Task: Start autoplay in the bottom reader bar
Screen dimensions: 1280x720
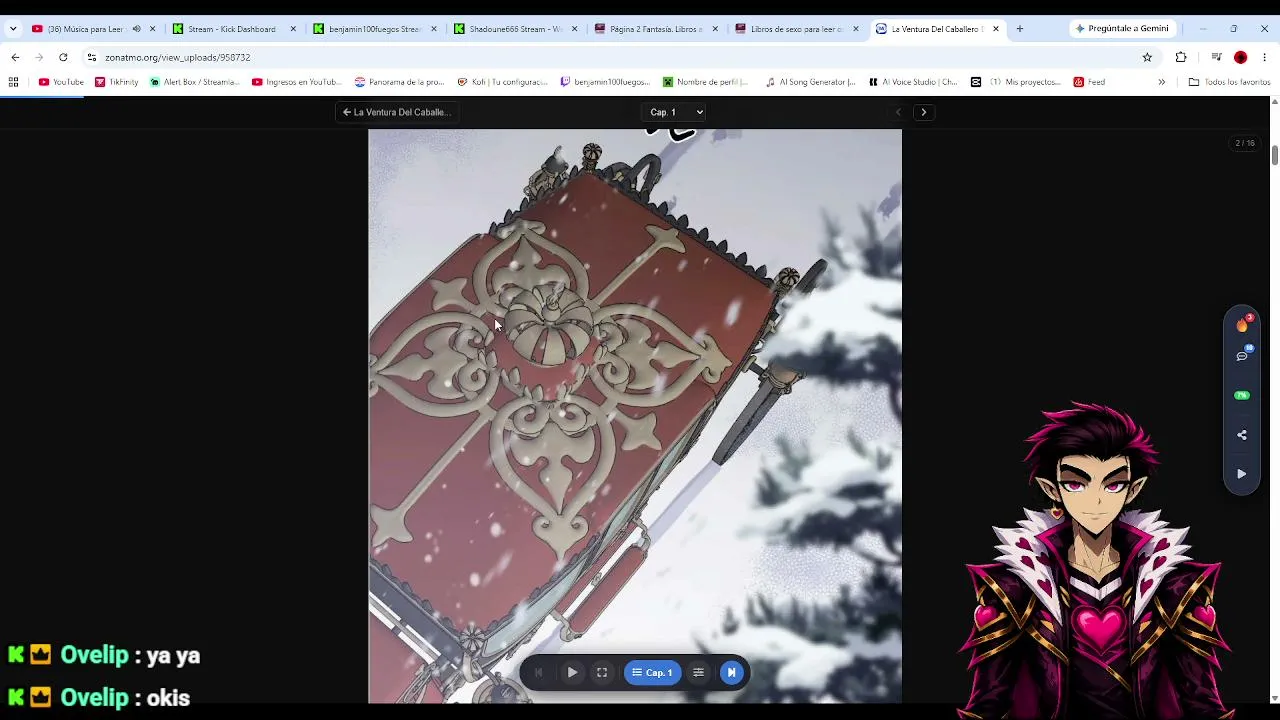Action: (572, 673)
